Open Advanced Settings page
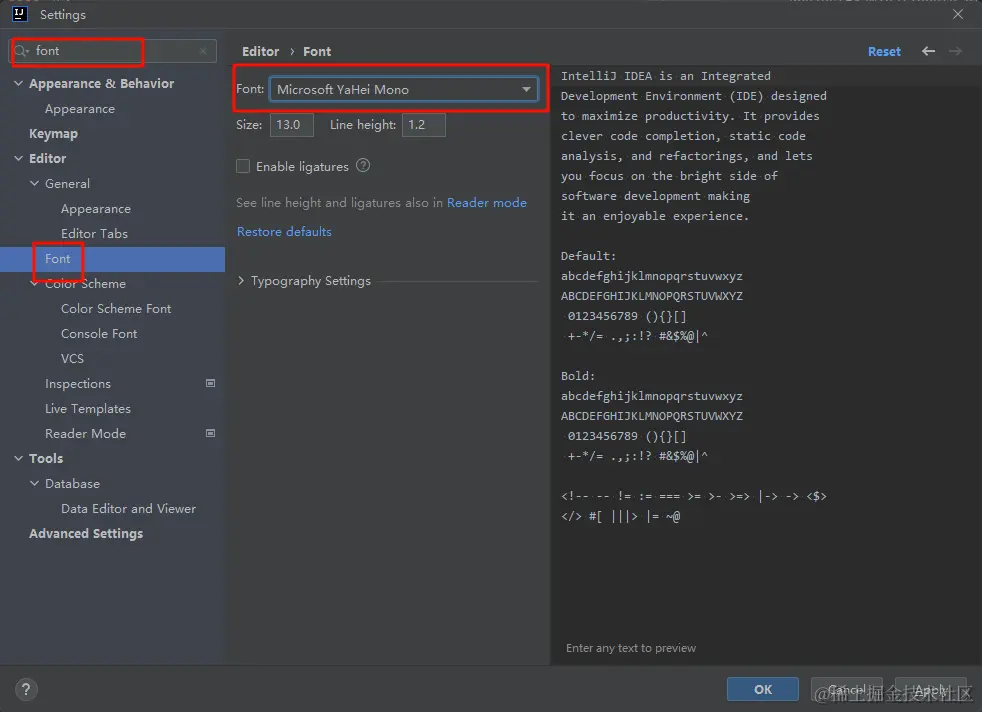Screen dimensions: 982x712 [x=86, y=534]
